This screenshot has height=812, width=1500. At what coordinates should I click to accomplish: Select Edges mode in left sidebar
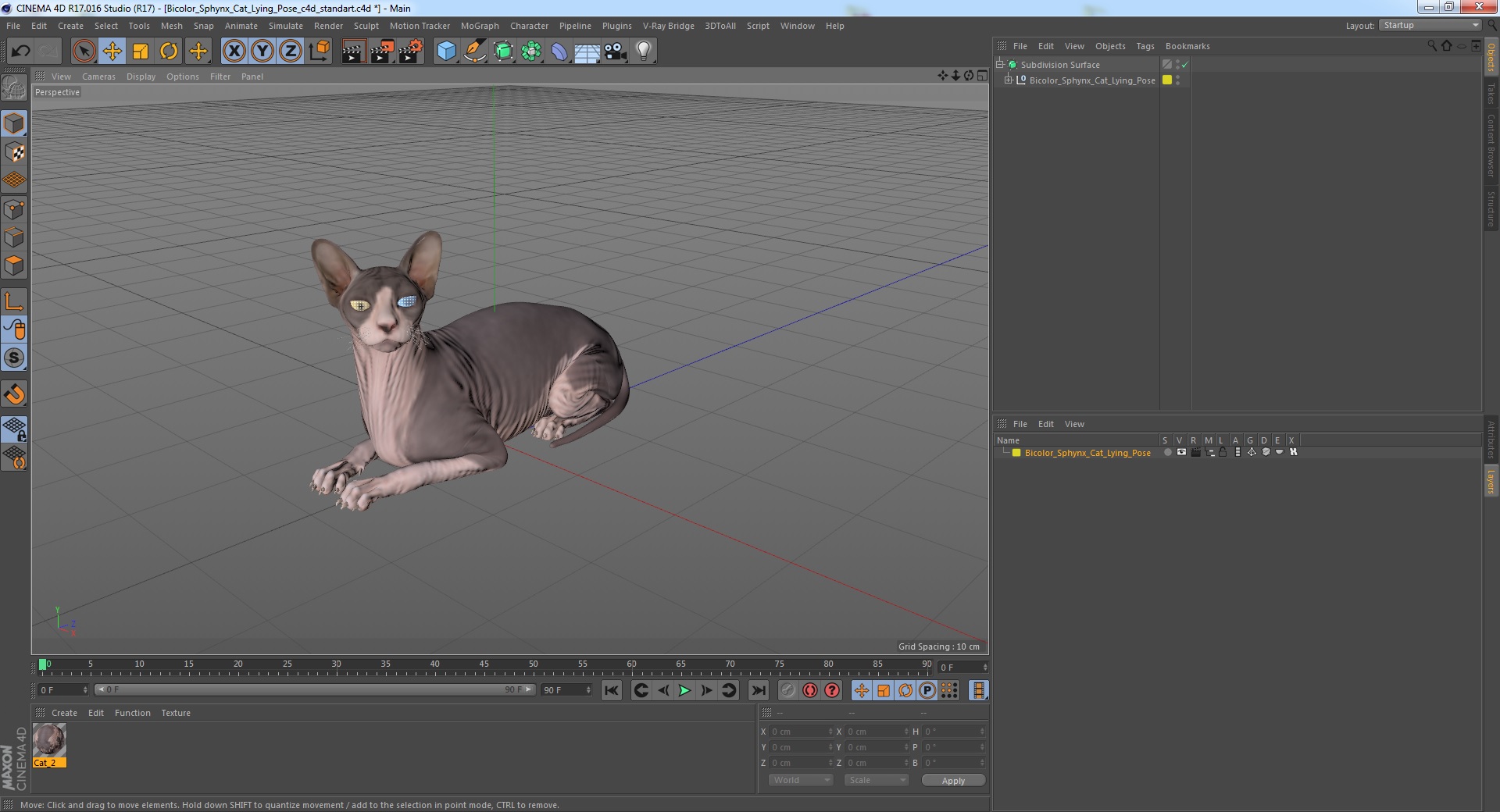14,237
